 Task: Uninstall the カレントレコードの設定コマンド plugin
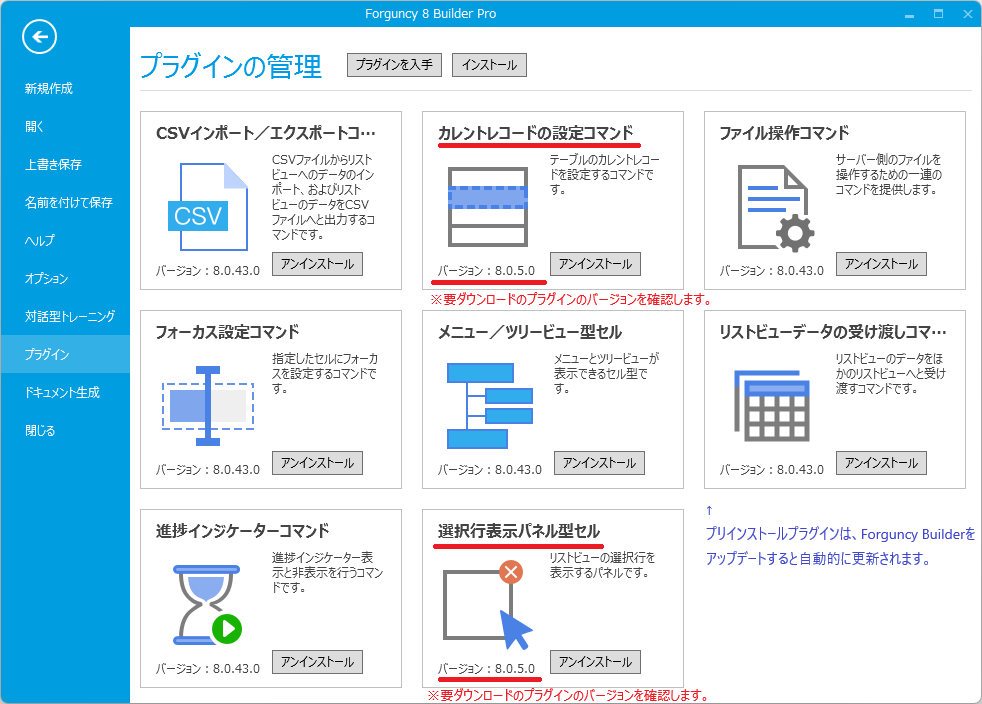[598, 263]
